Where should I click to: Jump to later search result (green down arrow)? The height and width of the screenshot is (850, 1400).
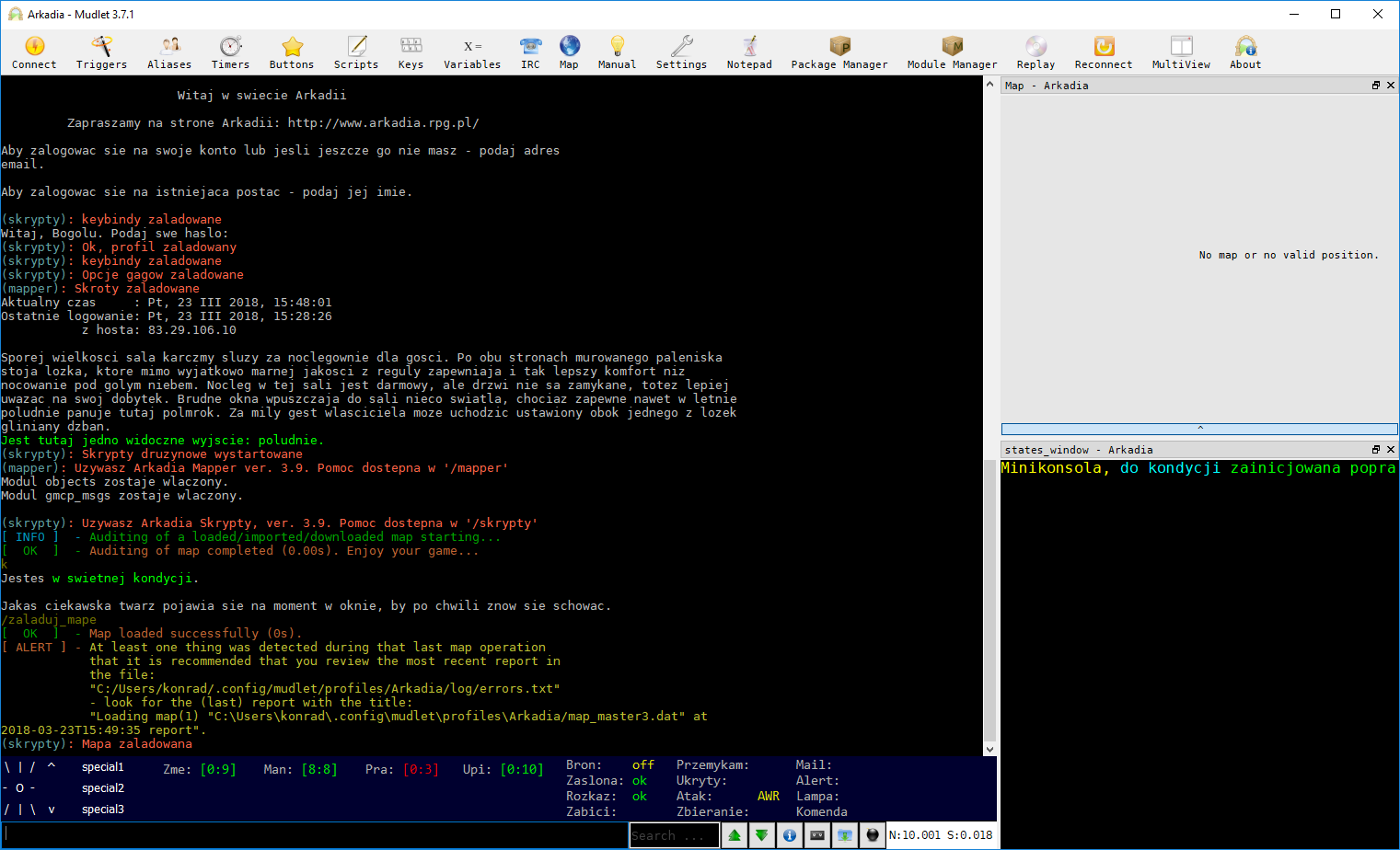762,835
